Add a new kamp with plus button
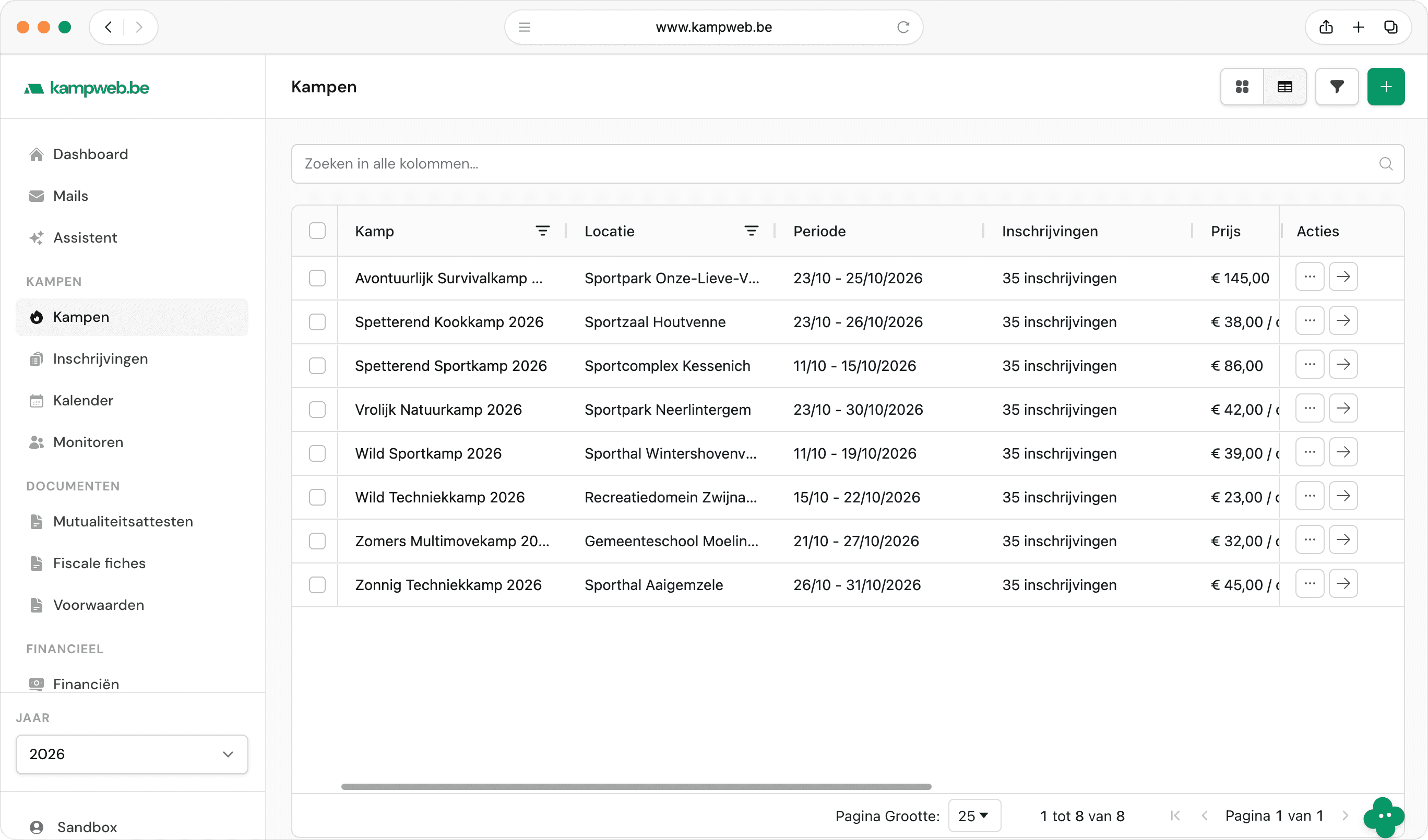1428x840 pixels. click(1386, 87)
